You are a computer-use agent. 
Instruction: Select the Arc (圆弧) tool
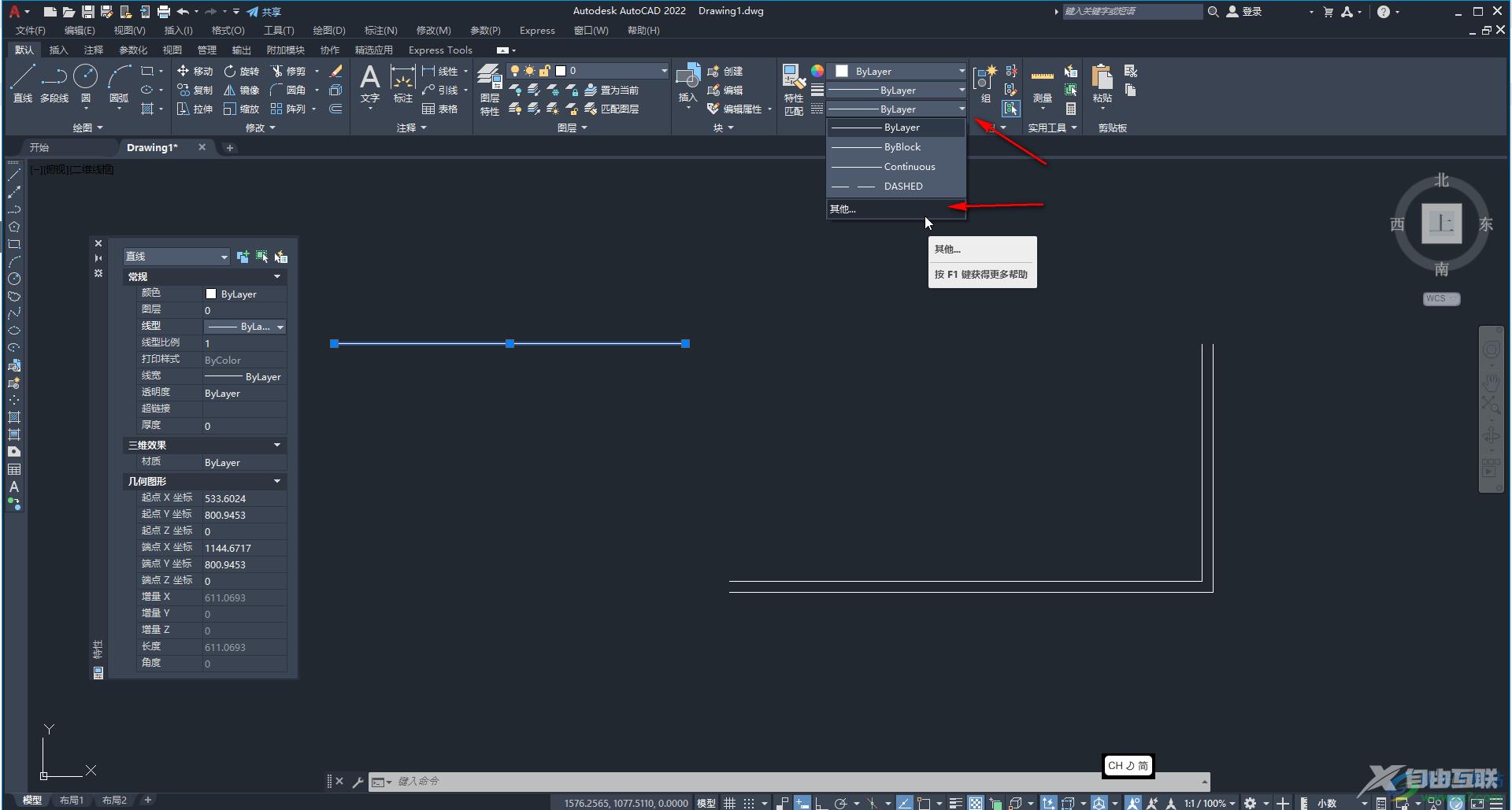click(x=119, y=83)
